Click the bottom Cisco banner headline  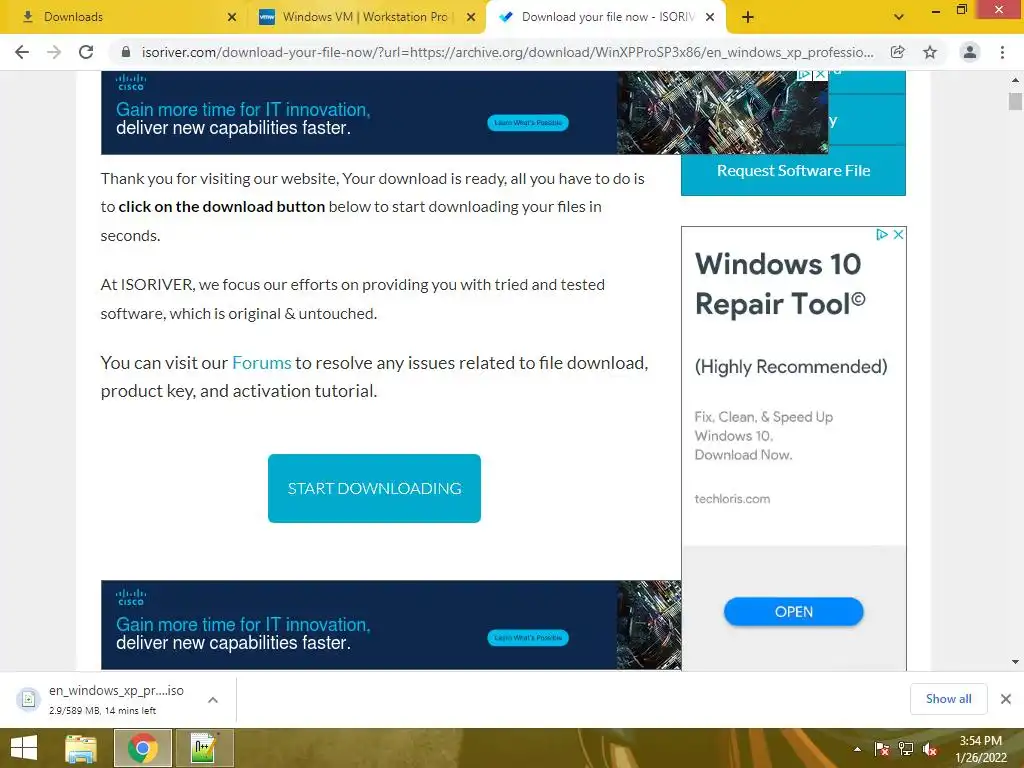point(243,633)
